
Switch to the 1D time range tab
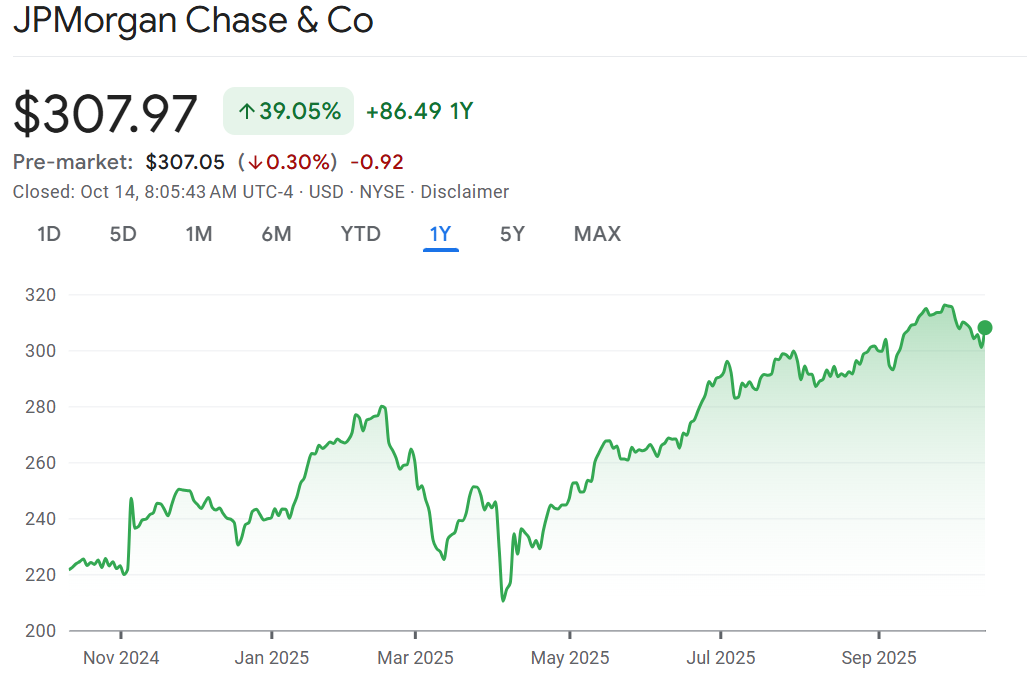(49, 234)
